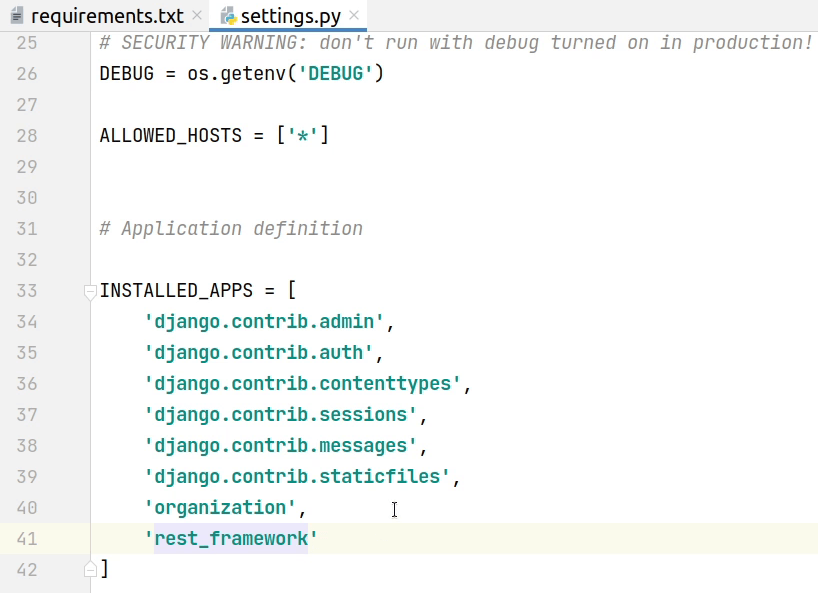Viewport: 818px width, 593px height.
Task: Place cursor in 'rest_framework' string
Action: click(x=231, y=539)
